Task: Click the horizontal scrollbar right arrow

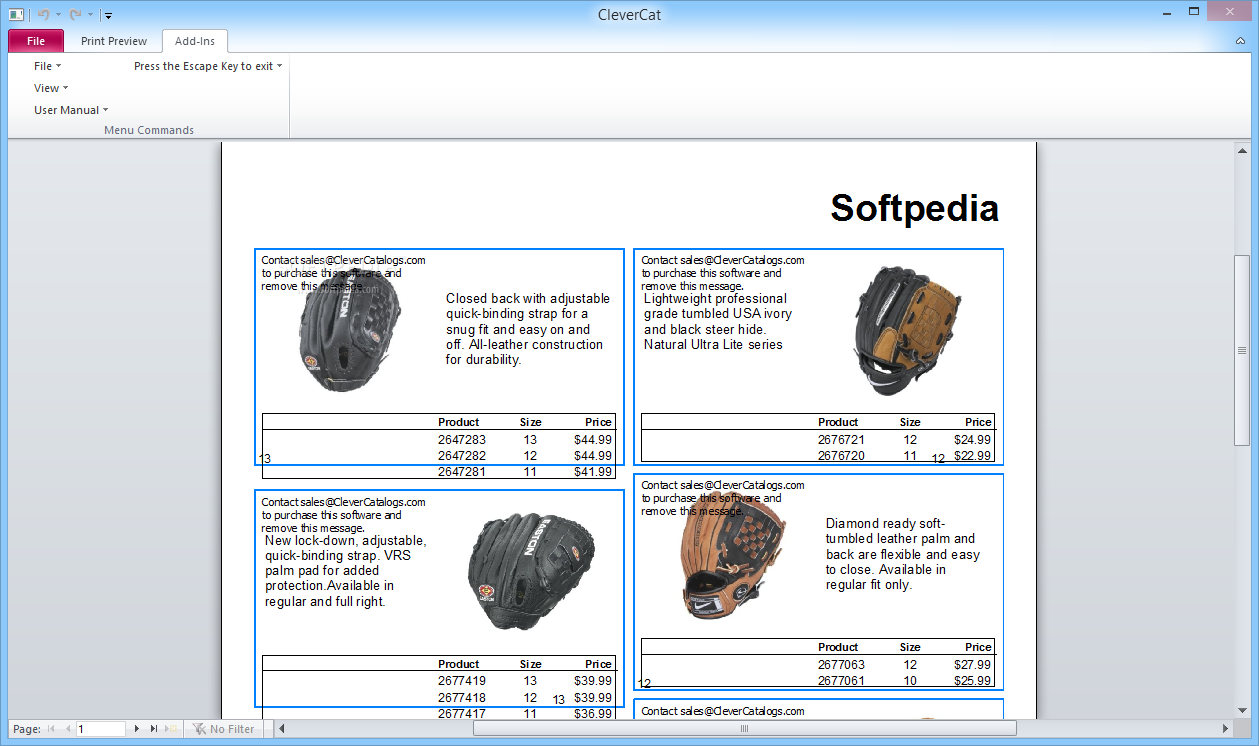Action: point(1226,729)
